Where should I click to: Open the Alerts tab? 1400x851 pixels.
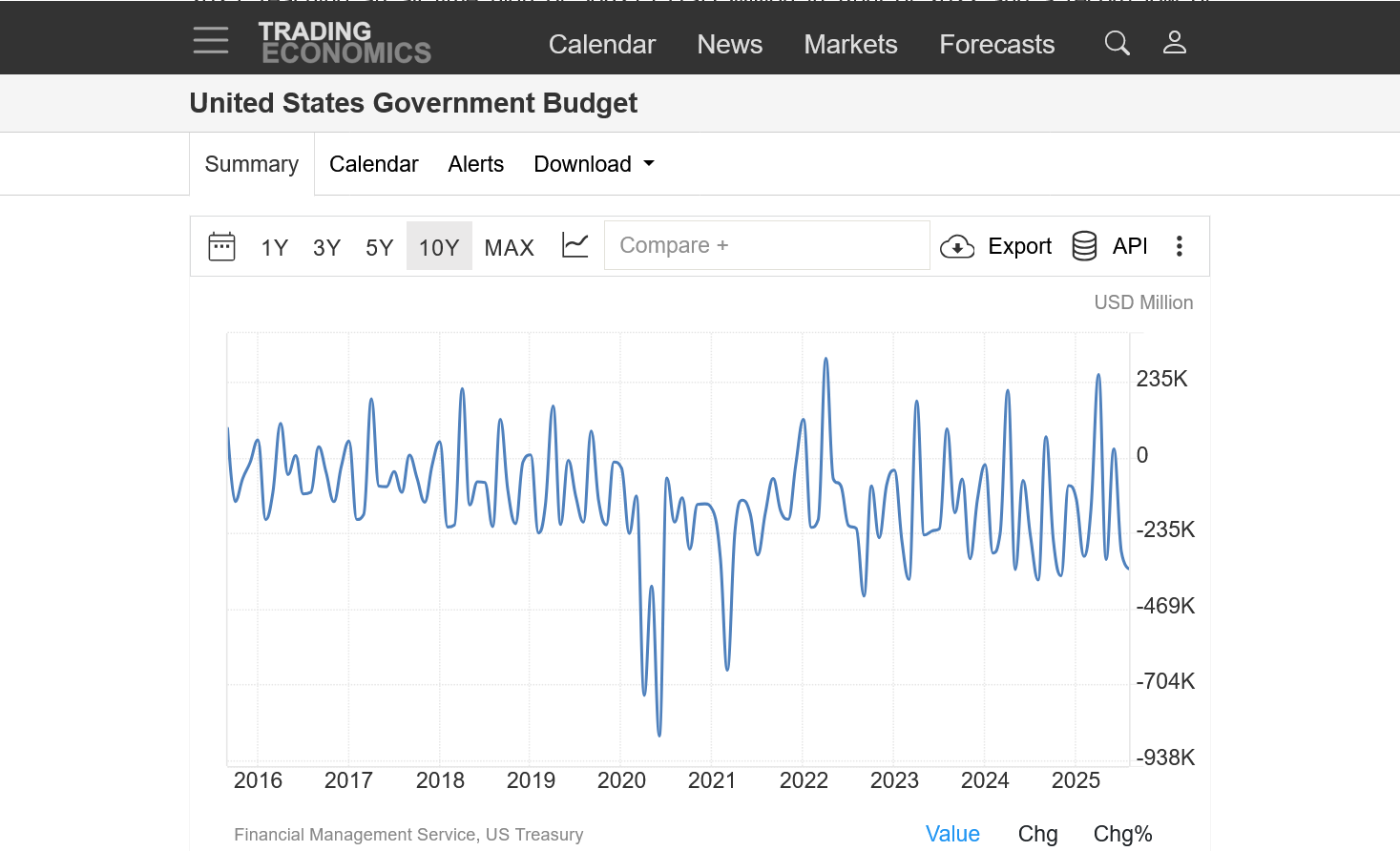pyautogui.click(x=475, y=164)
